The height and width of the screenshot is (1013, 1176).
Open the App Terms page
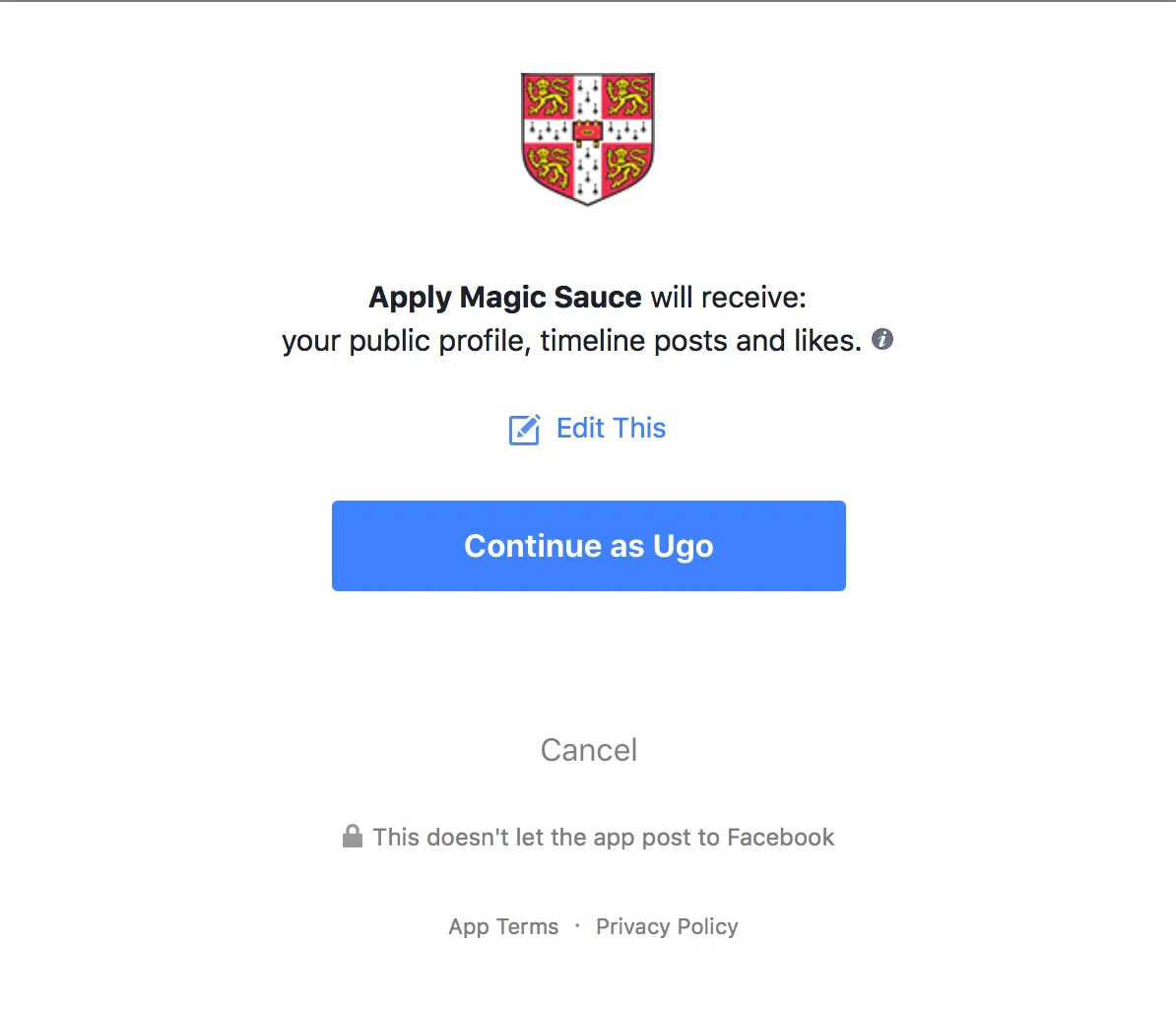coord(503,926)
